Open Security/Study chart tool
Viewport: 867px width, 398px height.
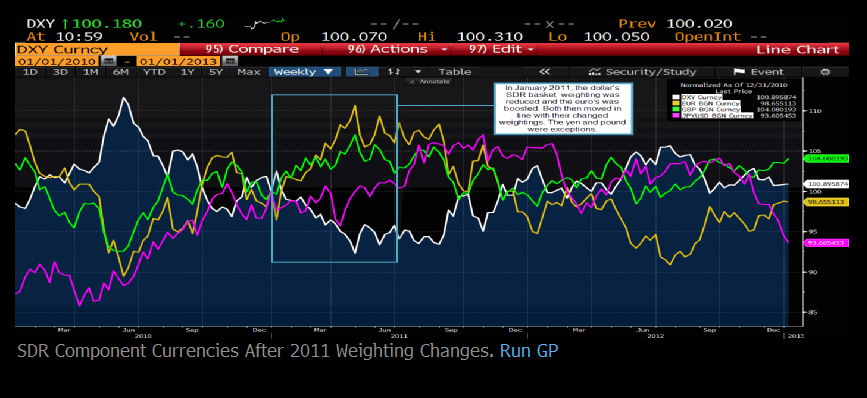(x=642, y=72)
